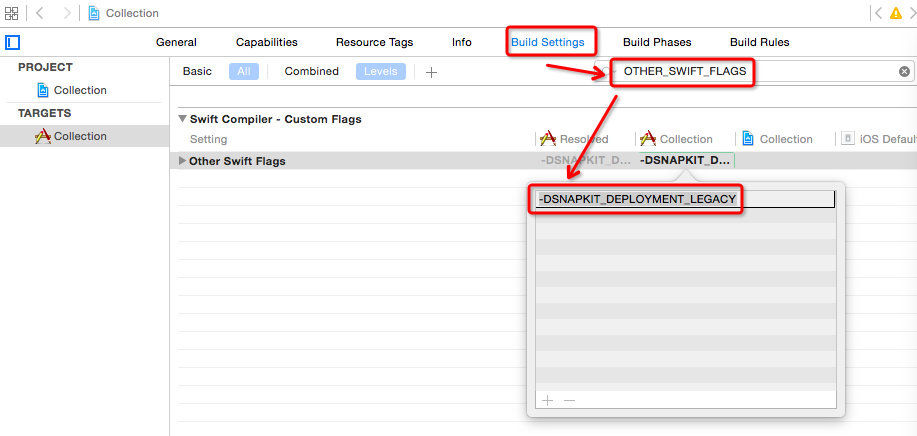Viewport: 917px width, 436px height.
Task: Click the iOS Default column header
Action: (x=878, y=139)
